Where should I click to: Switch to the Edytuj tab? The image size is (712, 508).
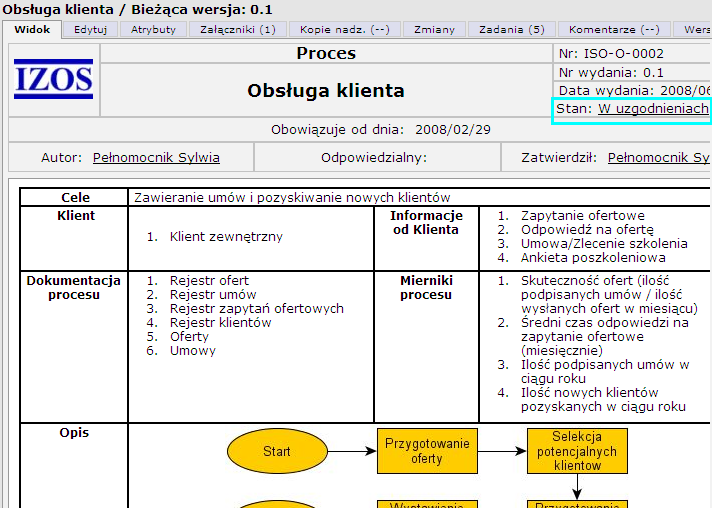(90, 30)
